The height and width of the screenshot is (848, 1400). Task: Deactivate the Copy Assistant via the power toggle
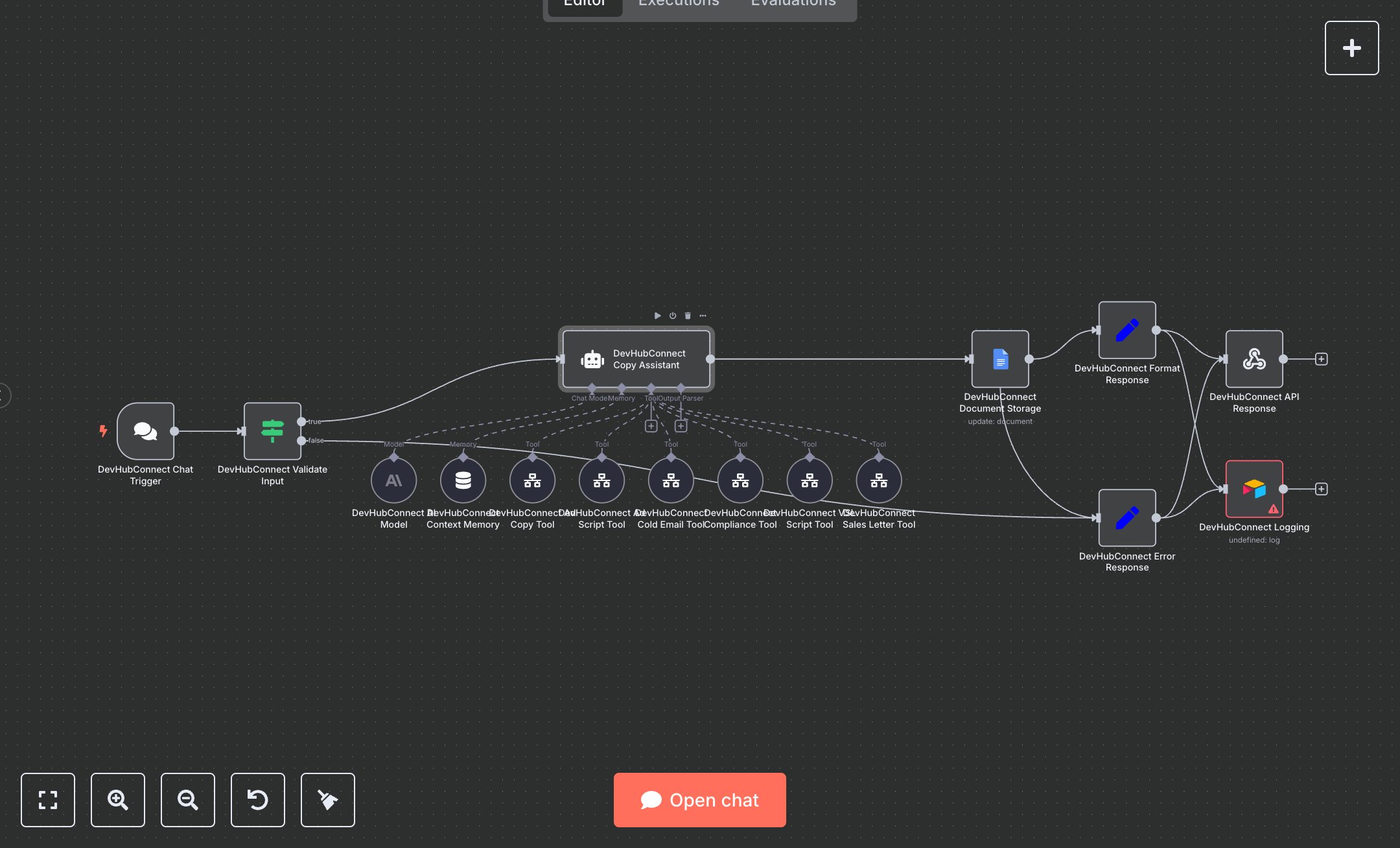(x=671, y=316)
